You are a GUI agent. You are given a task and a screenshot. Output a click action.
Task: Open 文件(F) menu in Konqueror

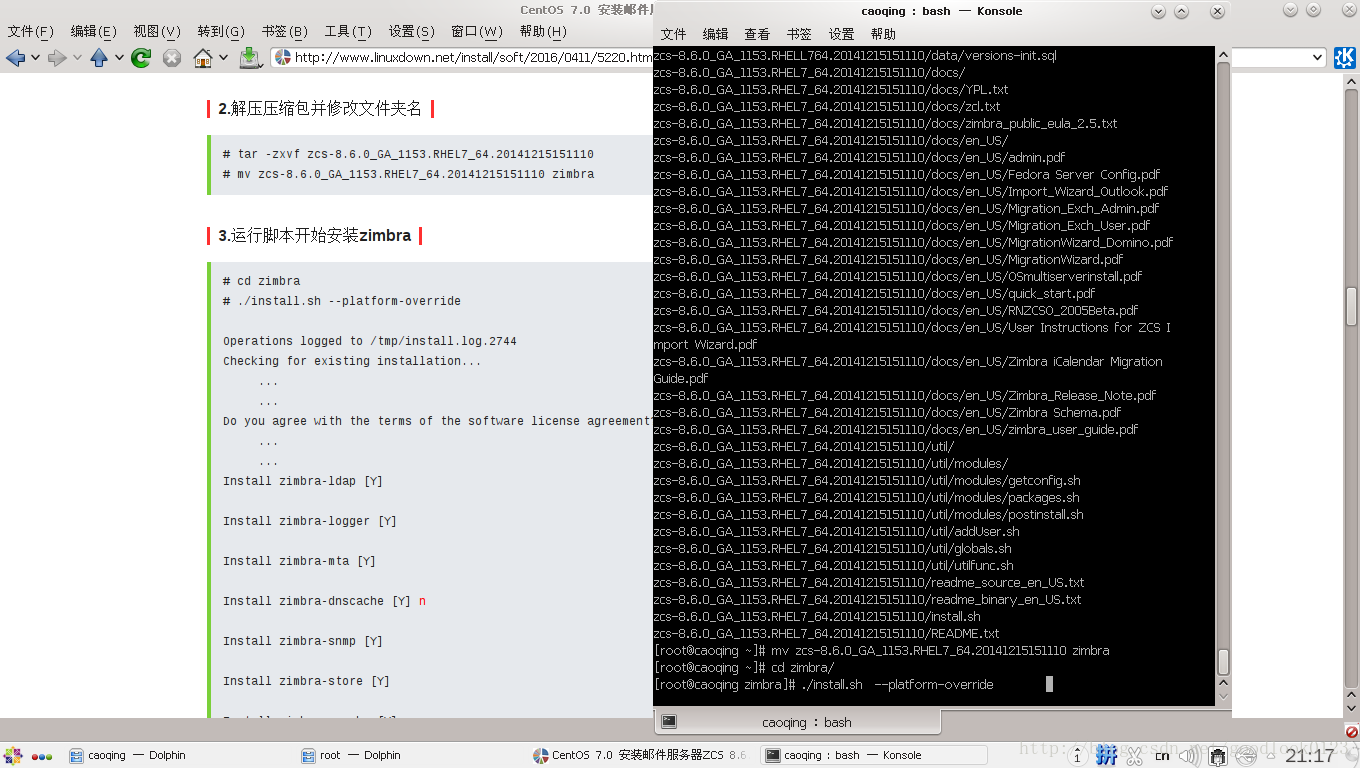pos(30,32)
